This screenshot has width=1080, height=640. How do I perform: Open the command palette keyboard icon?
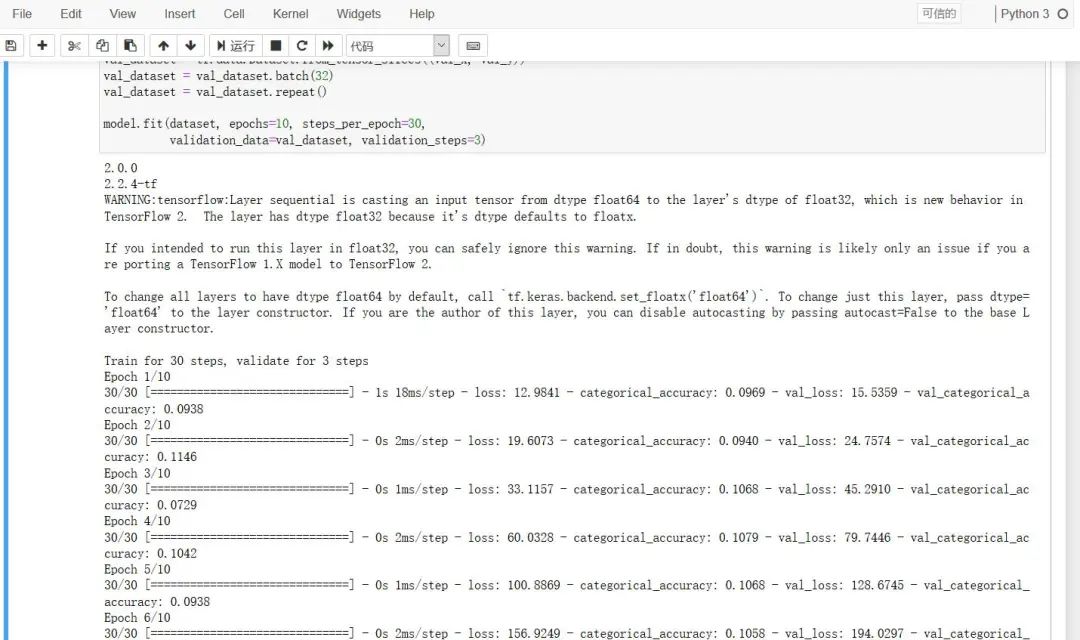[473, 46]
